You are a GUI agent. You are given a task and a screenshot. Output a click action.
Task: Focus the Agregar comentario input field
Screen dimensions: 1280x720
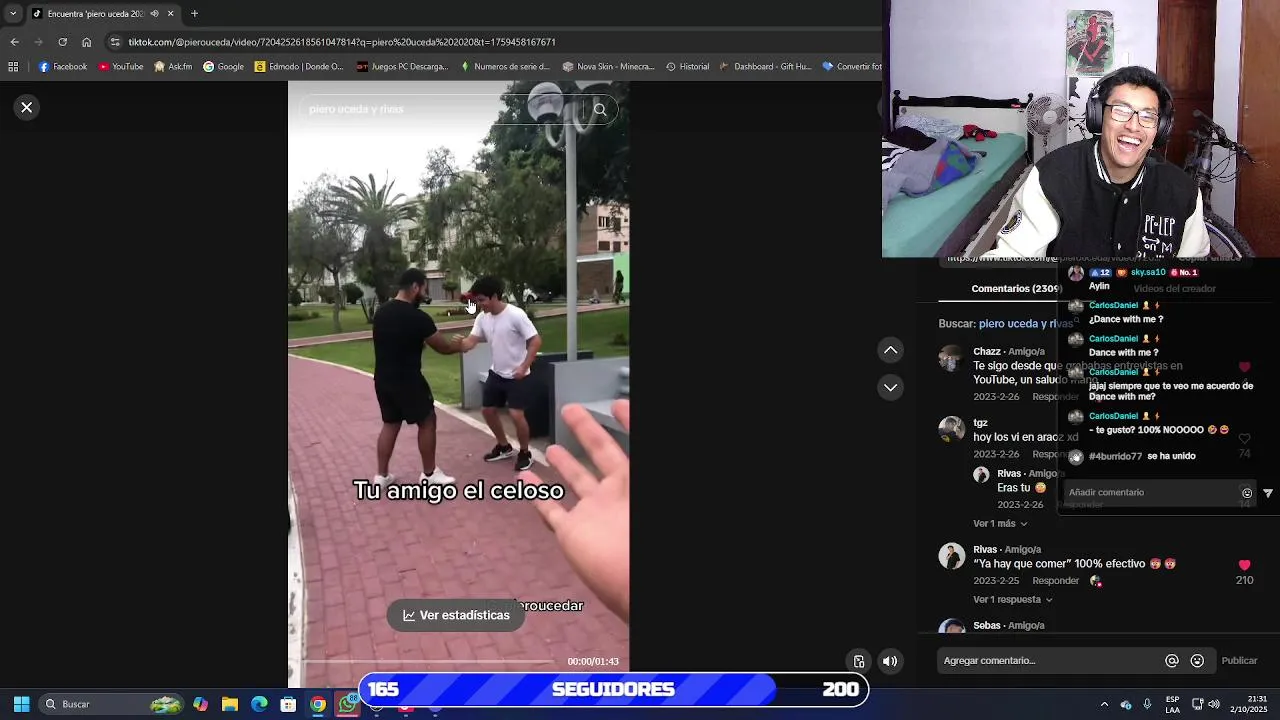point(1050,660)
